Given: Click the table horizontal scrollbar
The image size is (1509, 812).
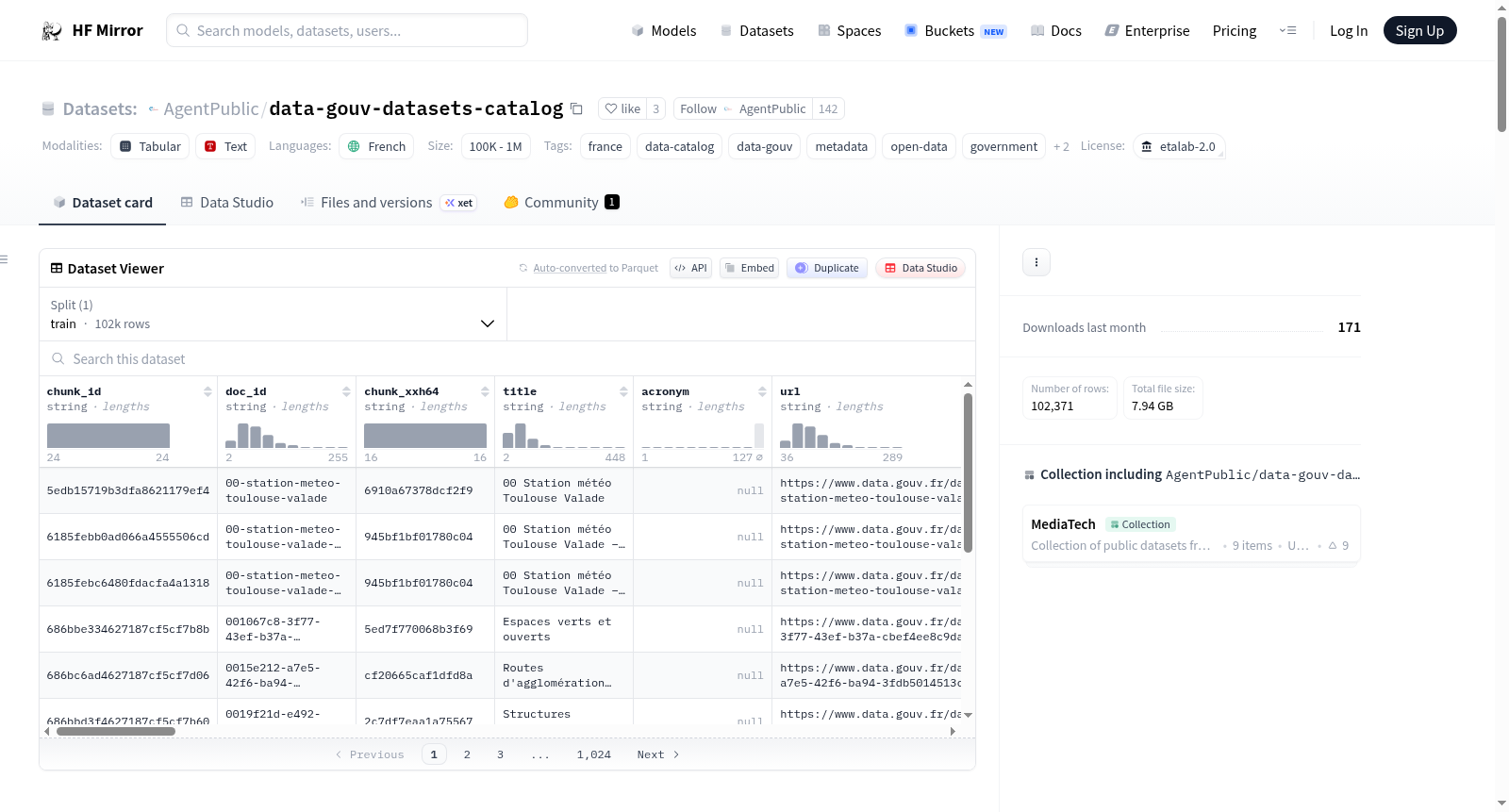Looking at the screenshot, I should tap(116, 731).
